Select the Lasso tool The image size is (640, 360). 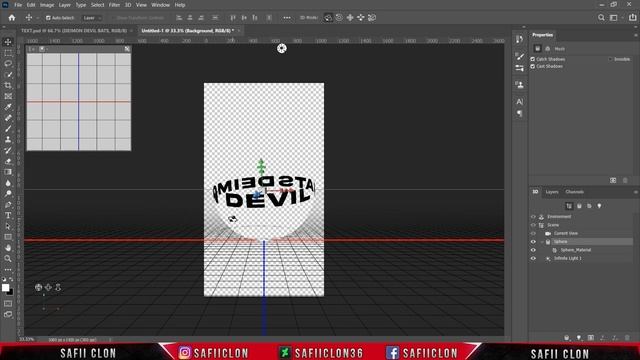8,64
